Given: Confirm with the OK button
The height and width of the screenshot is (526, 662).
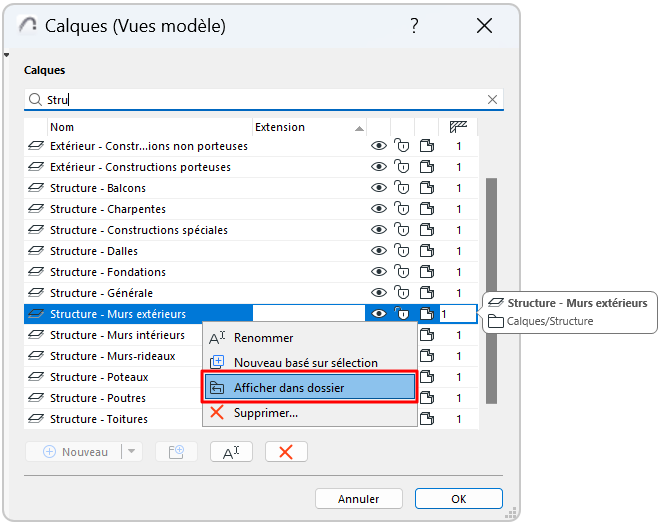Looking at the screenshot, I should pos(459,499).
